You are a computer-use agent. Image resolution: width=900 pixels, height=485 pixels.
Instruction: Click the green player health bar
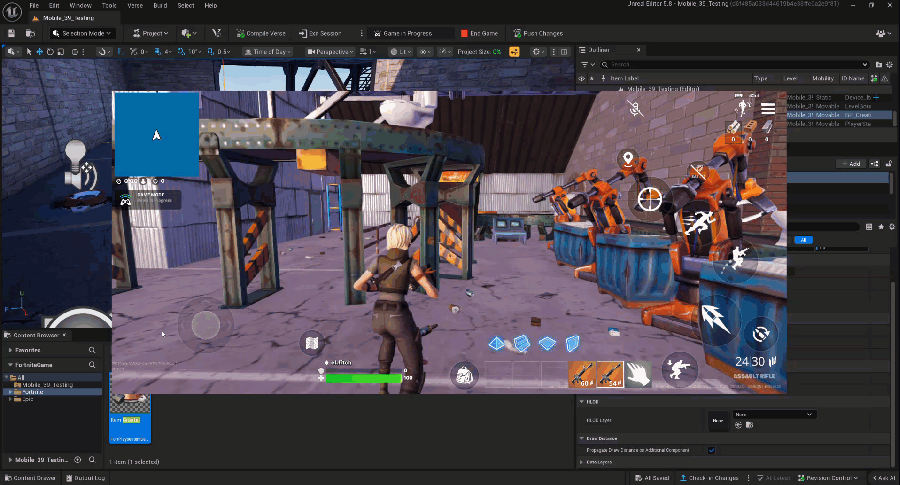coord(362,378)
